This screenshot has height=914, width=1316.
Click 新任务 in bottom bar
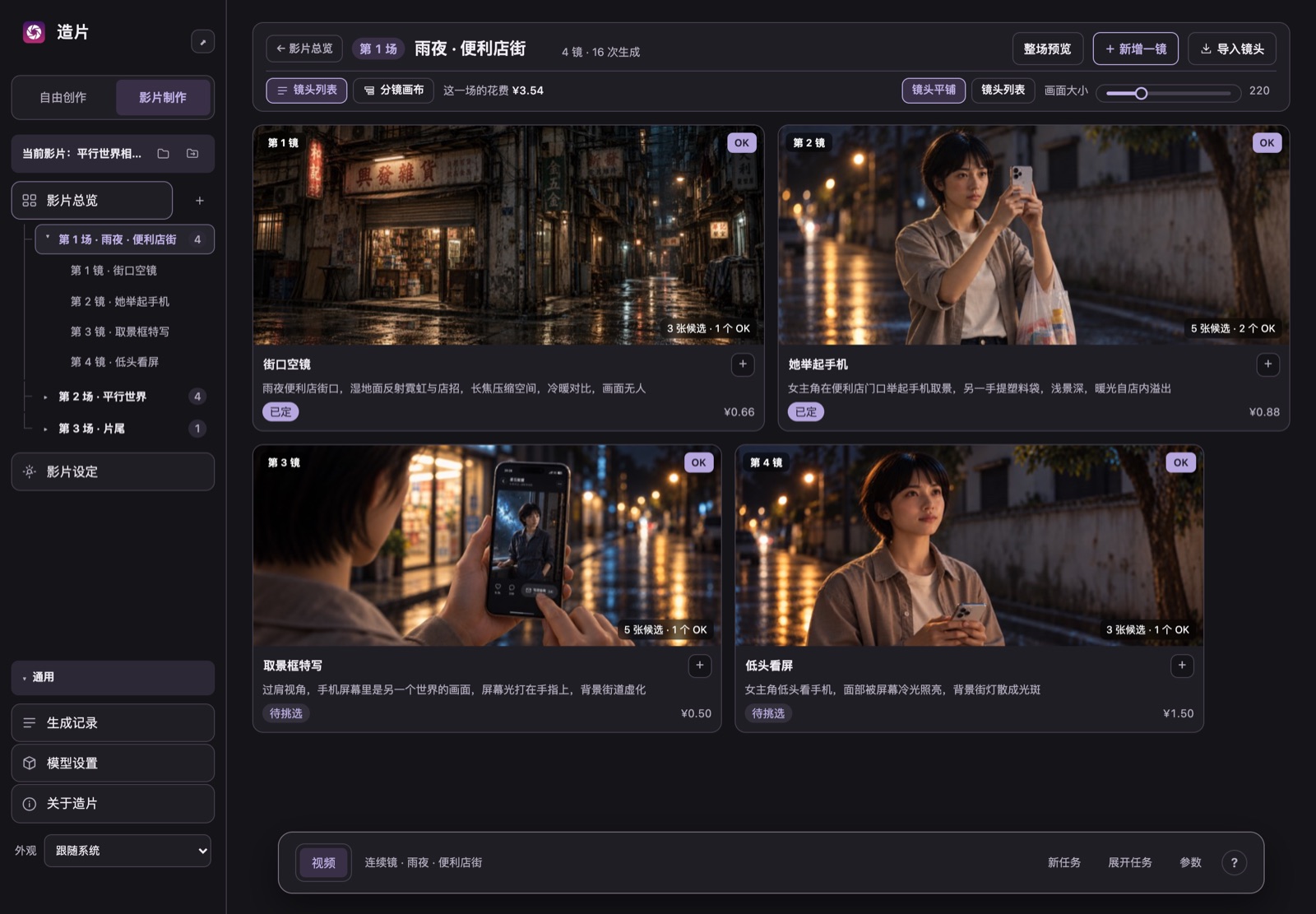(x=1063, y=862)
